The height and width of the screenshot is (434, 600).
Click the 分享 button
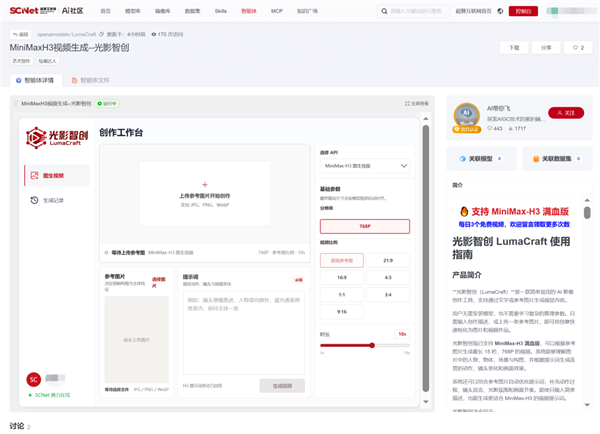(x=546, y=48)
